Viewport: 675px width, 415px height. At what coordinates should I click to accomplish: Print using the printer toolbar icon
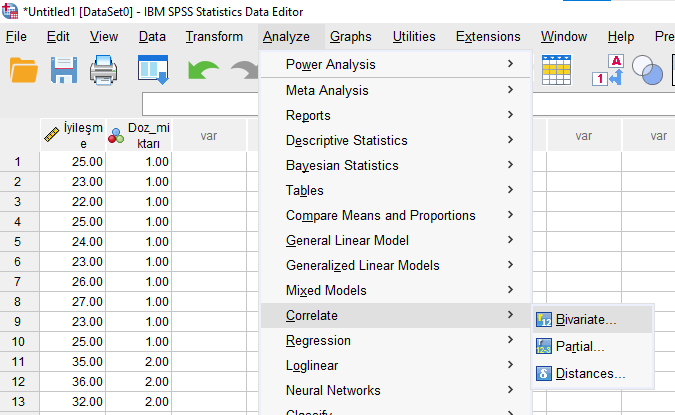(103, 70)
